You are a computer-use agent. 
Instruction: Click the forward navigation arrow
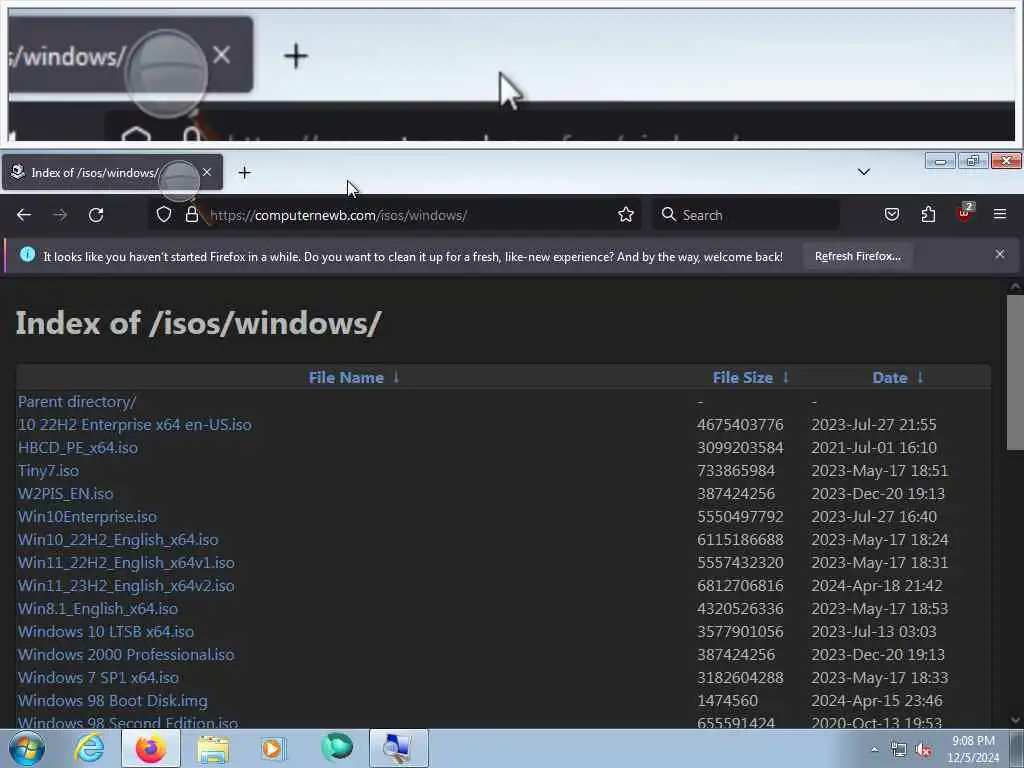click(60, 215)
